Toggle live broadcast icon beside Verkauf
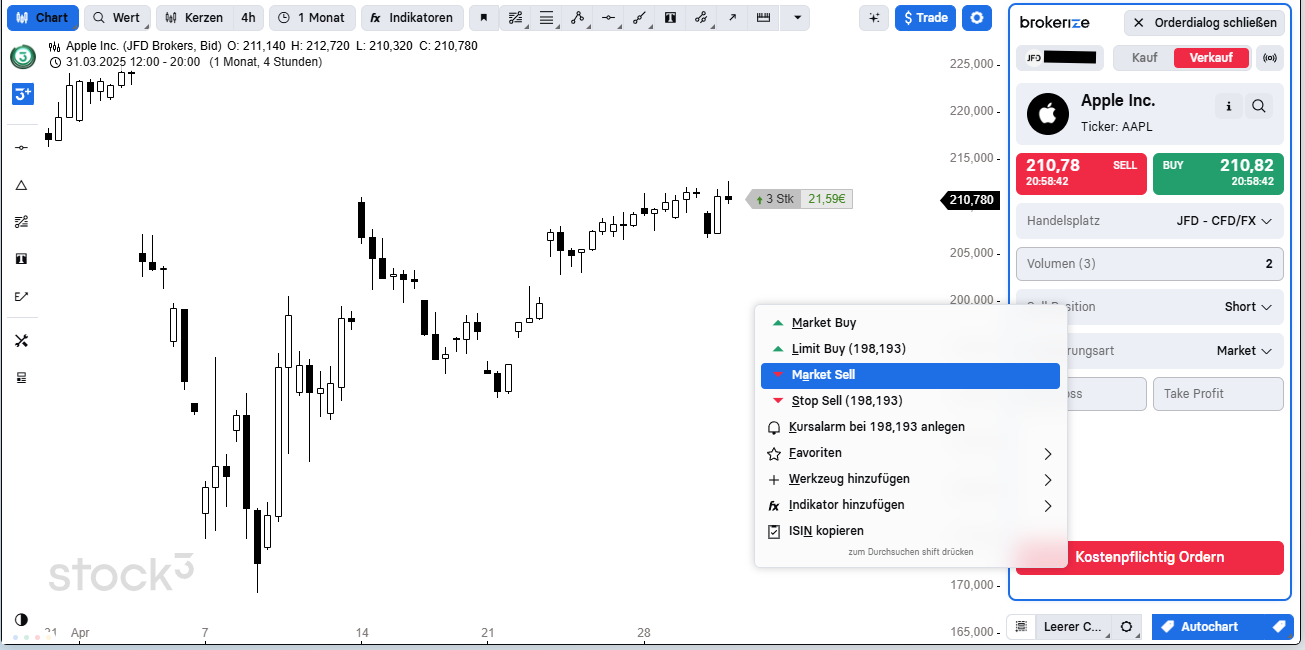1305x650 pixels. point(1270,58)
